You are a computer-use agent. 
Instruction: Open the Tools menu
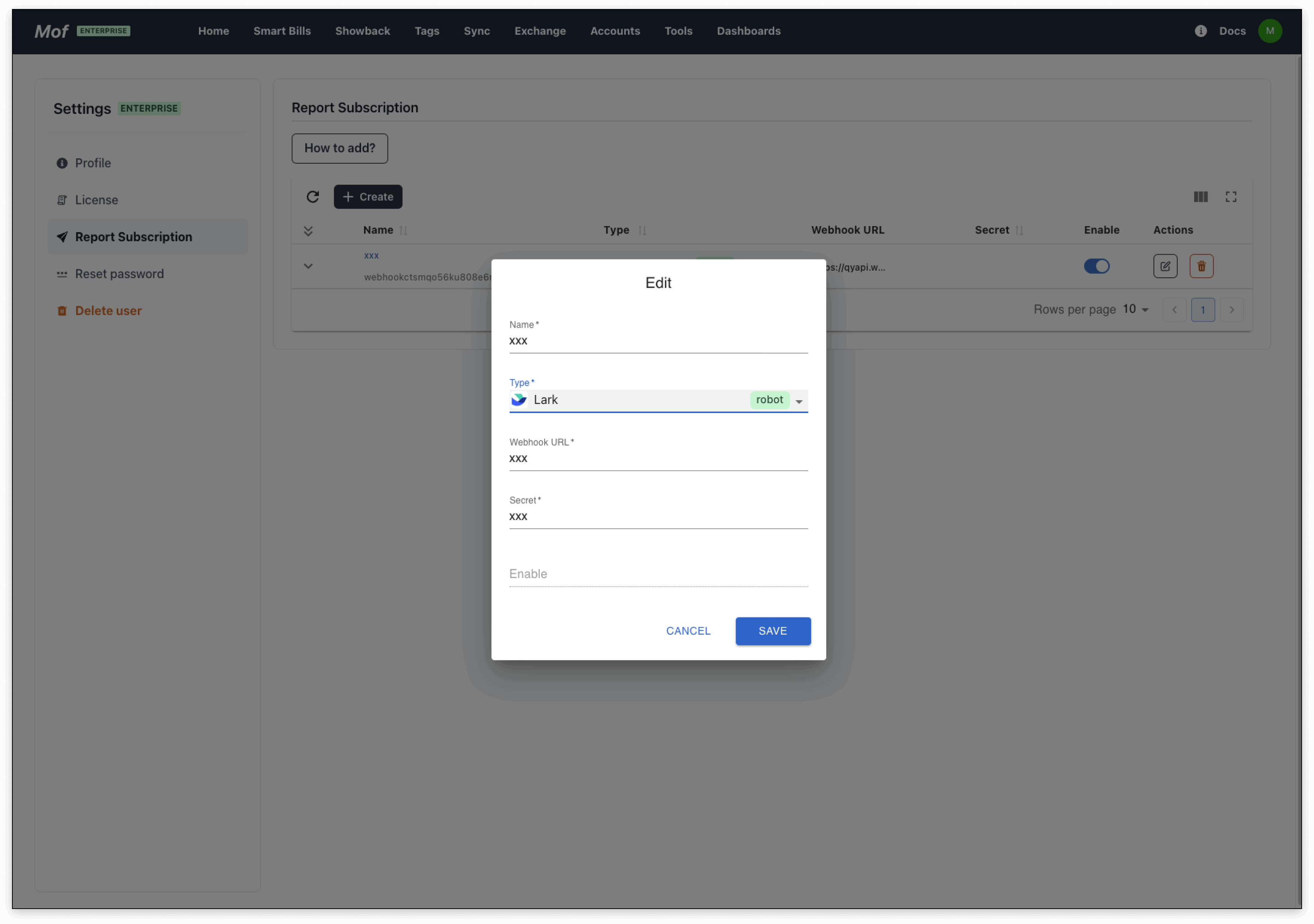click(x=678, y=31)
